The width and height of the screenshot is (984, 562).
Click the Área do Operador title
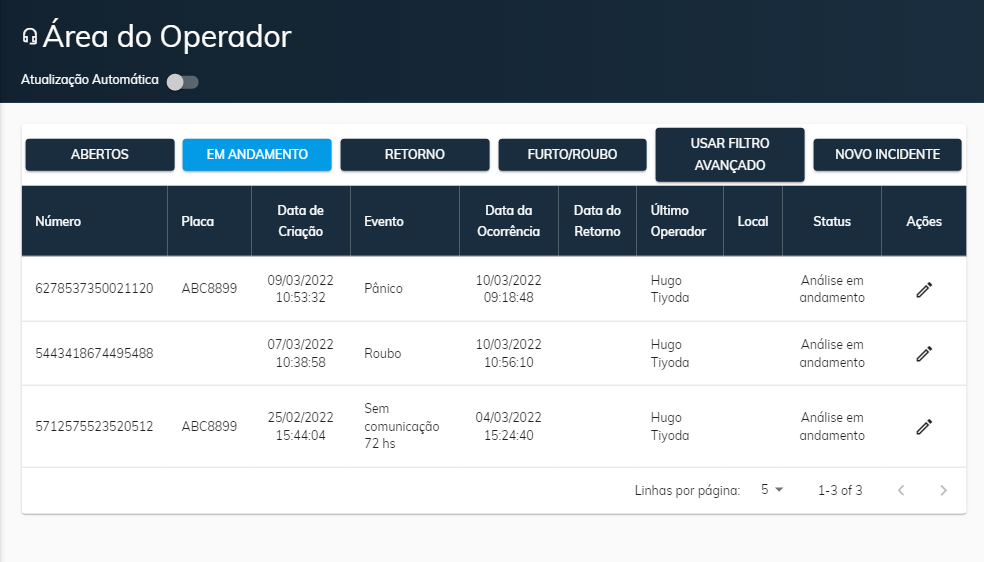pos(167,36)
